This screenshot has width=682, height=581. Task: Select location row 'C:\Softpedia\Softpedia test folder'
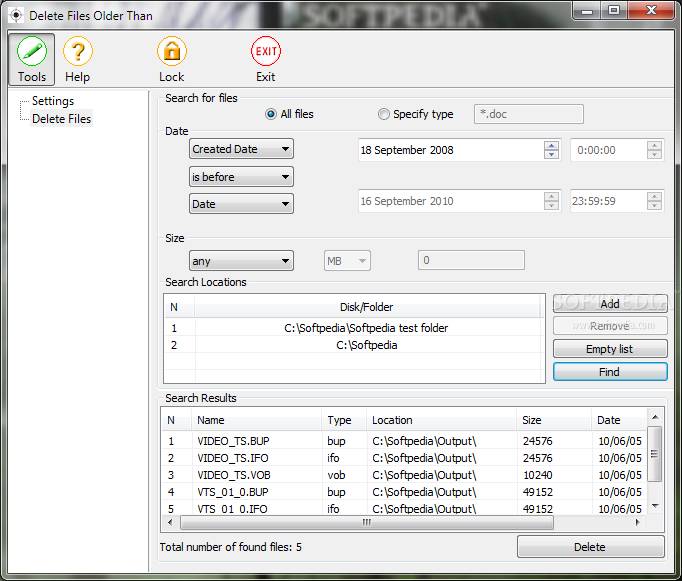354,328
